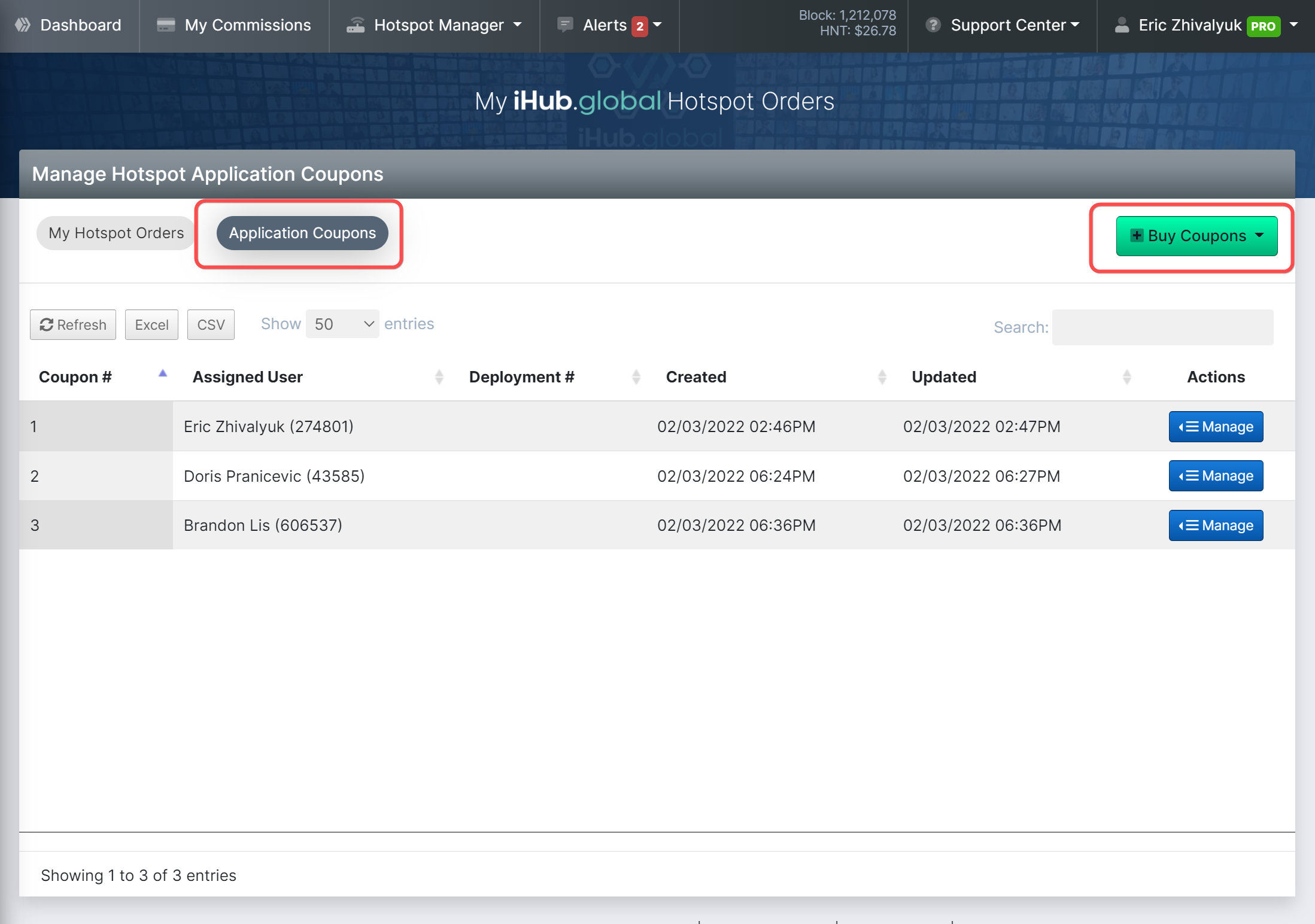Open the Dashboard nav item
Screen dimensions: 1315x924
(x=69, y=25)
